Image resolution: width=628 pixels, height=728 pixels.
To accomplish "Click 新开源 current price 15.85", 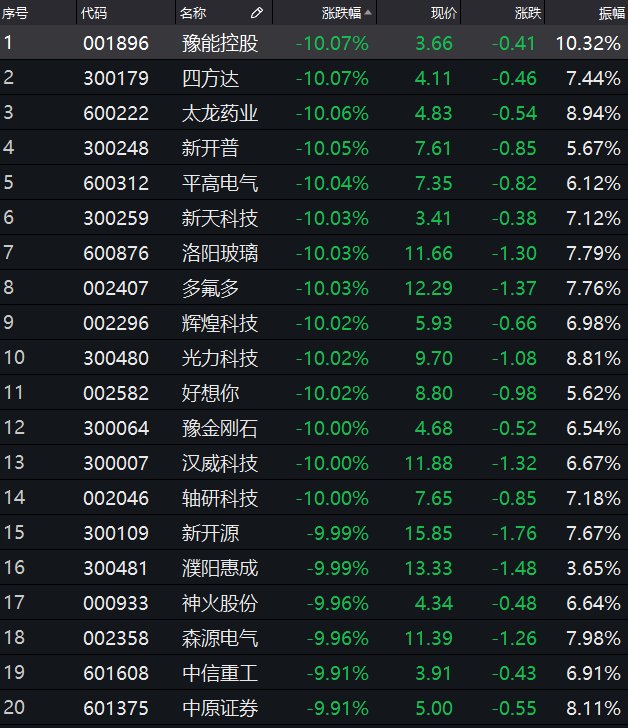I will click(x=428, y=533).
